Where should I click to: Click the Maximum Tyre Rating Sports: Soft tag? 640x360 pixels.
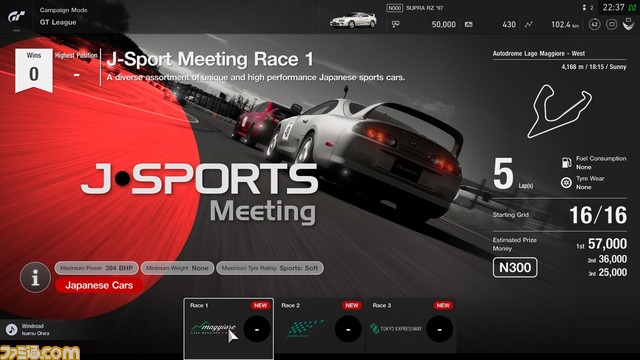[x=270, y=268]
